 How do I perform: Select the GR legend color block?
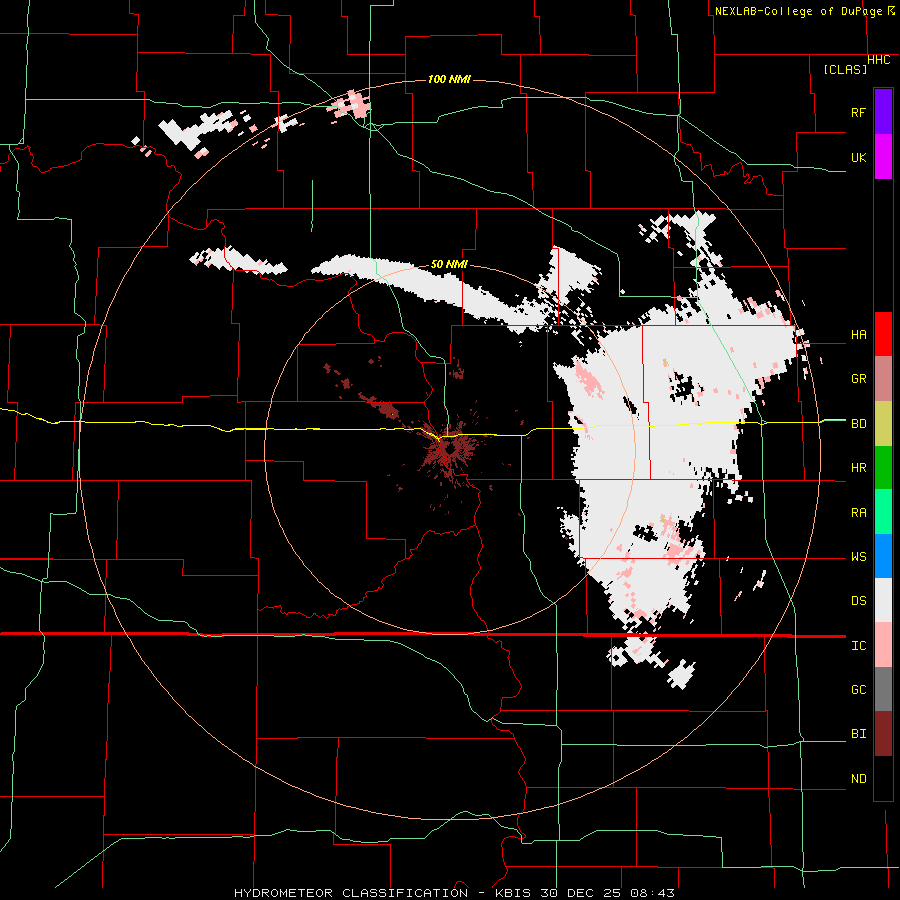coord(883,379)
